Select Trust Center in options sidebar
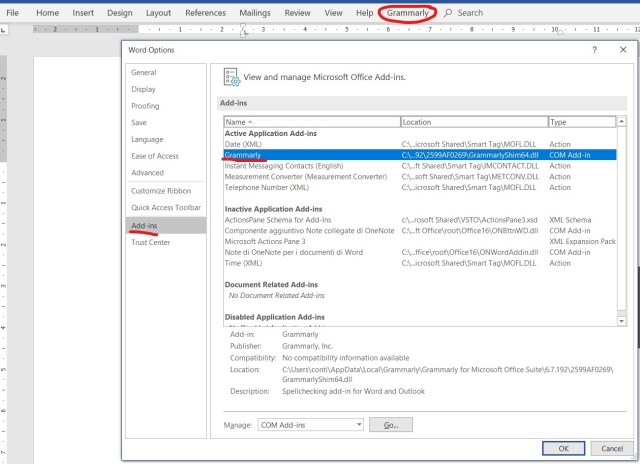 coord(151,242)
